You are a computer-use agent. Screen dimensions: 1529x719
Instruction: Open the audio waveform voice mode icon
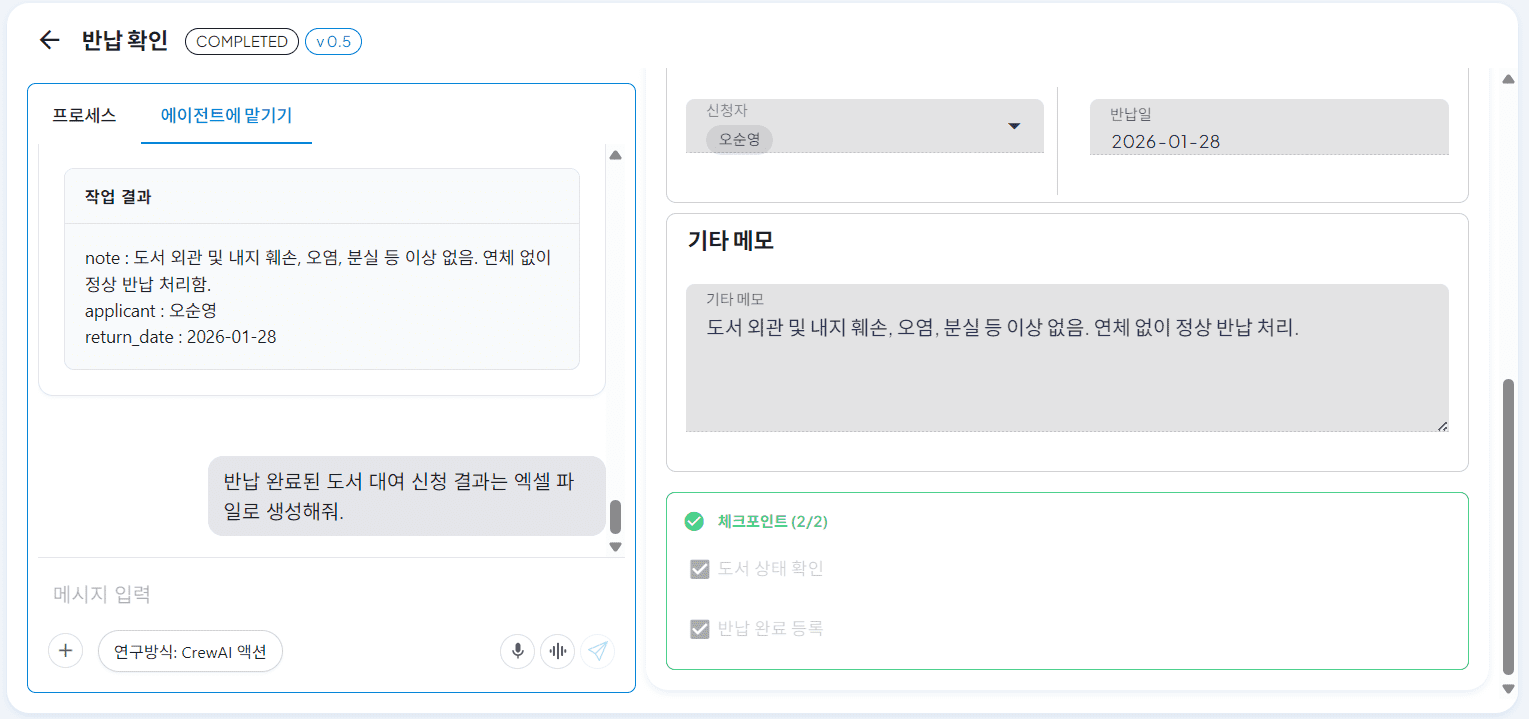pyautogui.click(x=558, y=651)
